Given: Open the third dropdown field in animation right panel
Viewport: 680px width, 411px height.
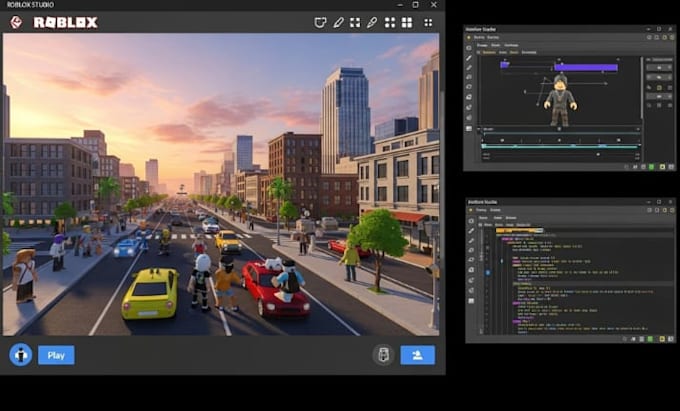Looking at the screenshot, I should click(x=659, y=97).
